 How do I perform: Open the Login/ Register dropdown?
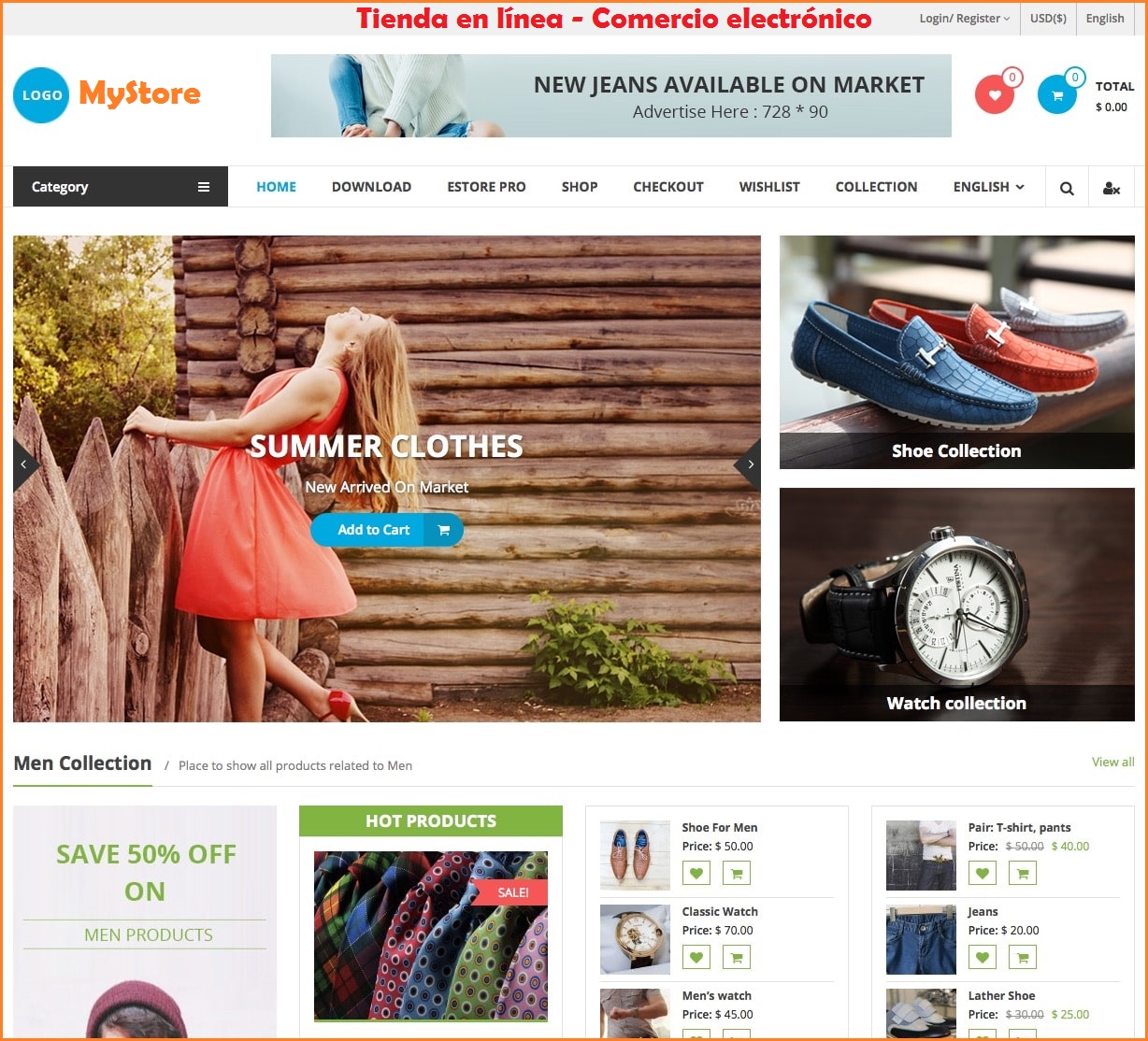coord(964,19)
